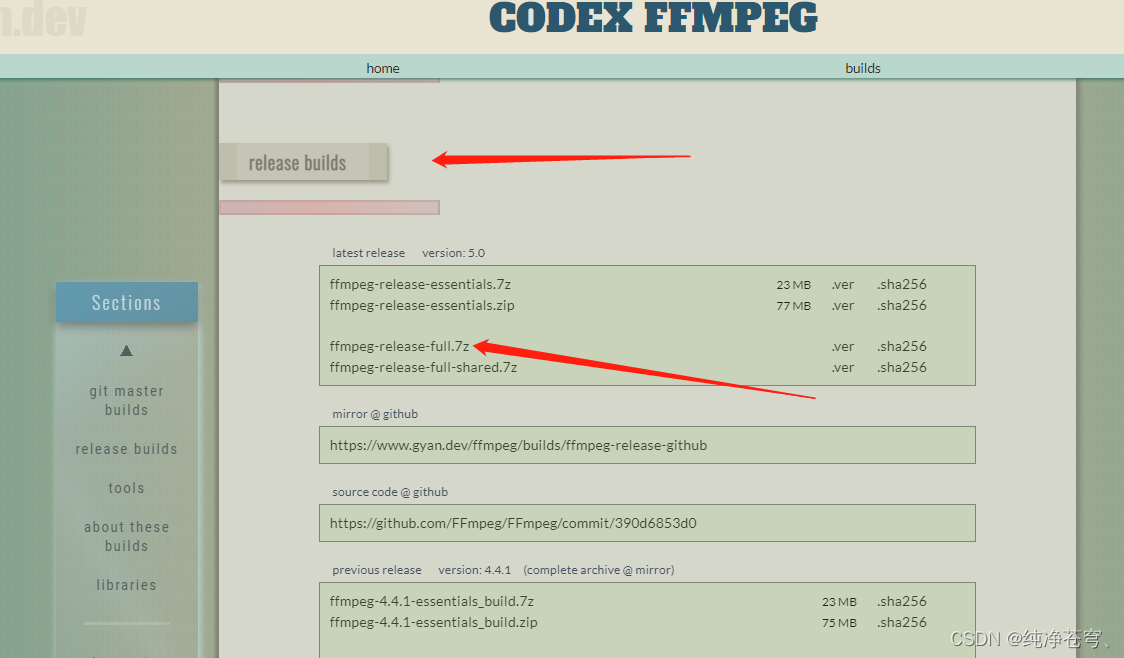Open .sha256 for 4.4.1 essentials_build.zip

[902, 622]
